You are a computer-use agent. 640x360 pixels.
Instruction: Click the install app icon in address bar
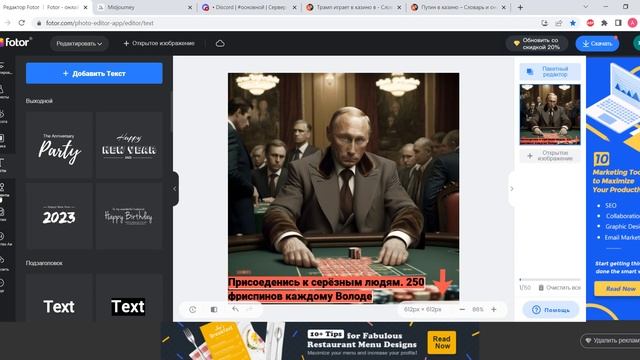pyautogui.click(x=544, y=23)
